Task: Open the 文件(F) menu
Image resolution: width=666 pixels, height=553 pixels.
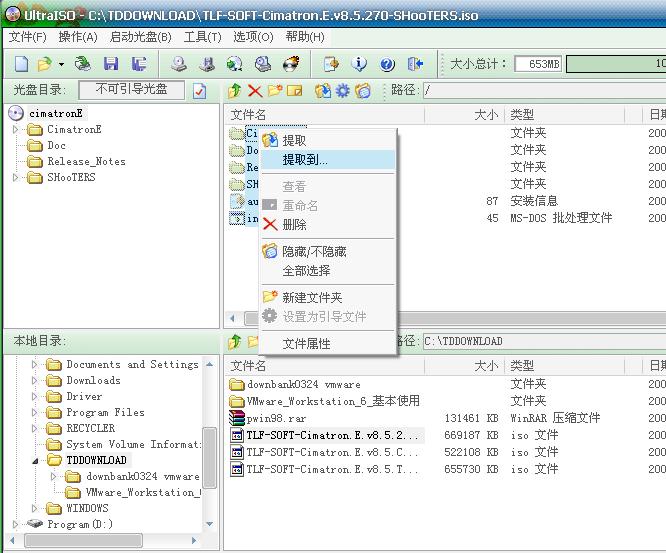Action: 28,37
